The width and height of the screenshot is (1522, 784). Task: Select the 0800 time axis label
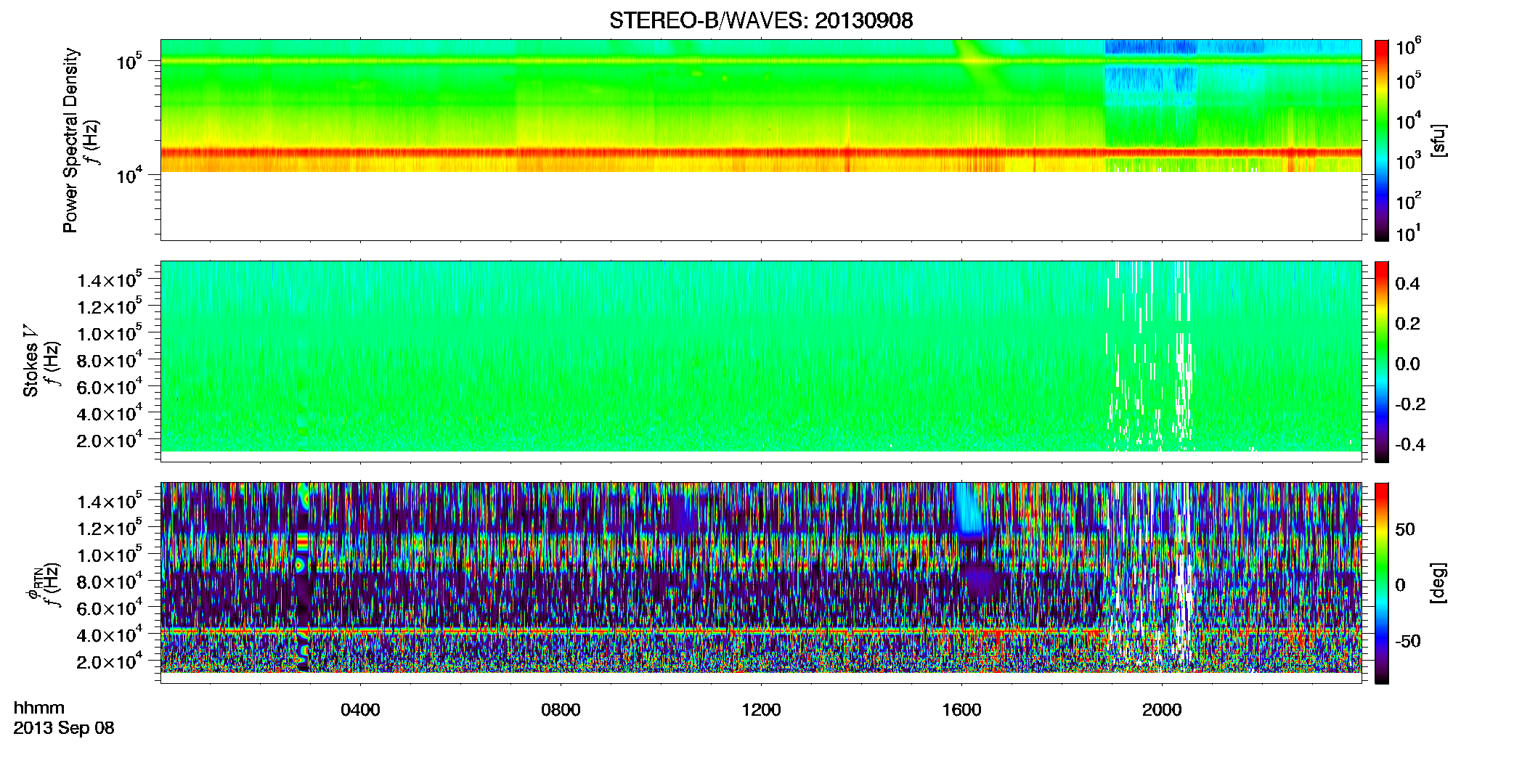coord(561,709)
